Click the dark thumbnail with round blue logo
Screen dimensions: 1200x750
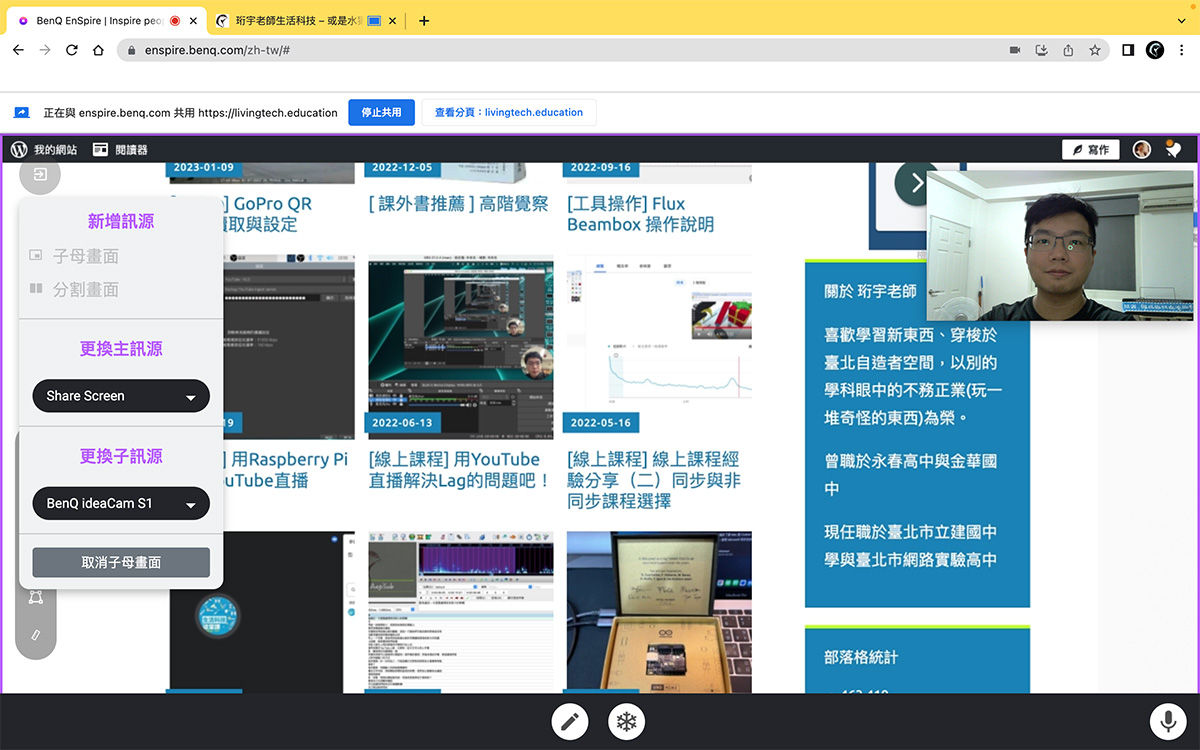[262, 612]
